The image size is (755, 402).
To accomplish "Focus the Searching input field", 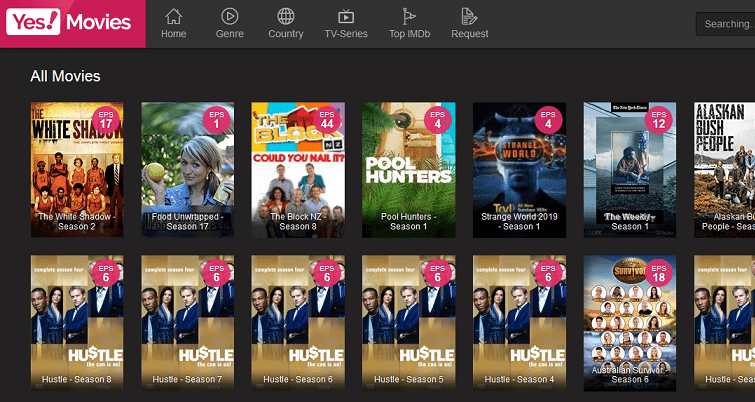I will [x=725, y=24].
